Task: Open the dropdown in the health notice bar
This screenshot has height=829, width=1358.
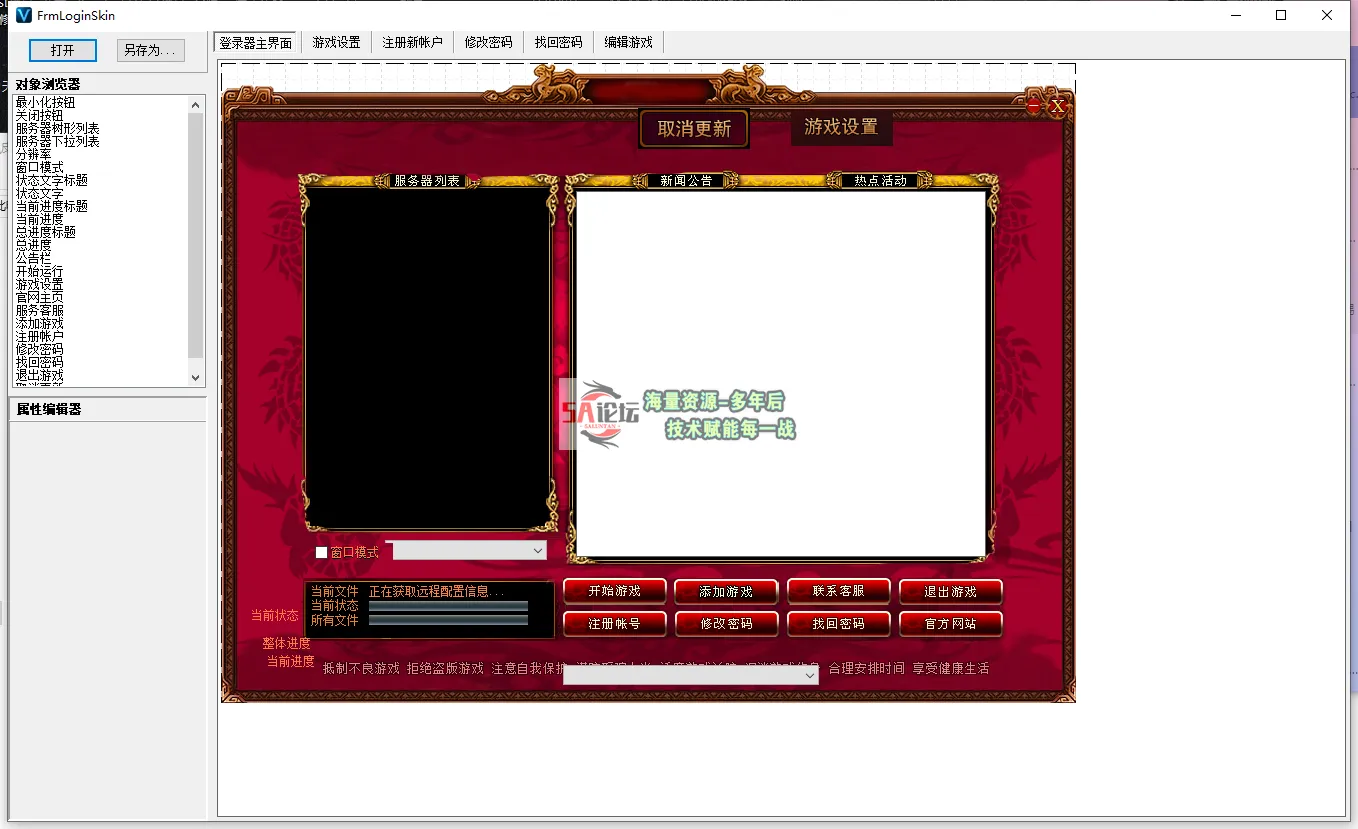Action: pos(810,674)
